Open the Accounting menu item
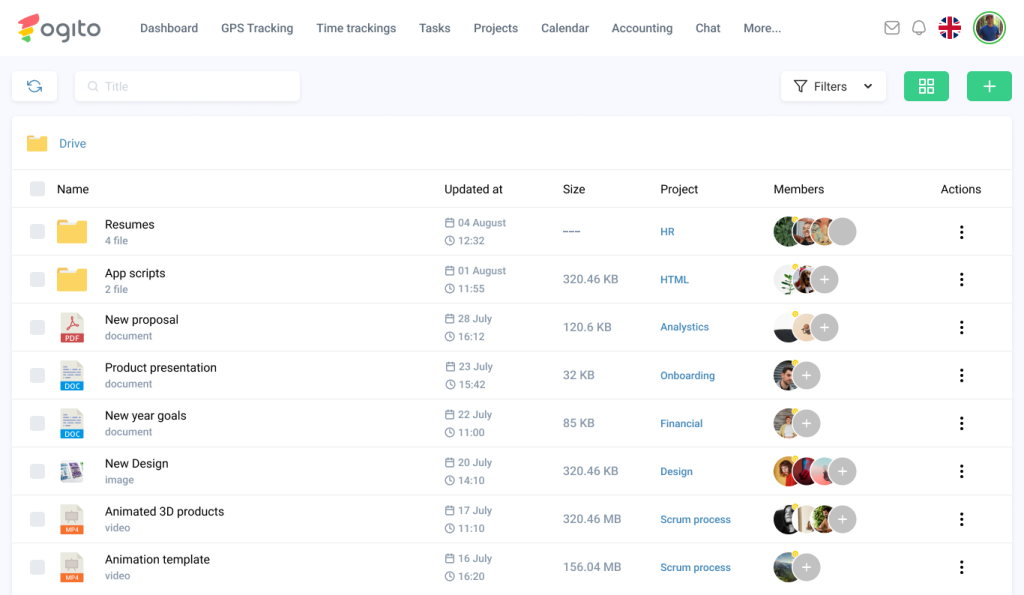 pyautogui.click(x=642, y=28)
